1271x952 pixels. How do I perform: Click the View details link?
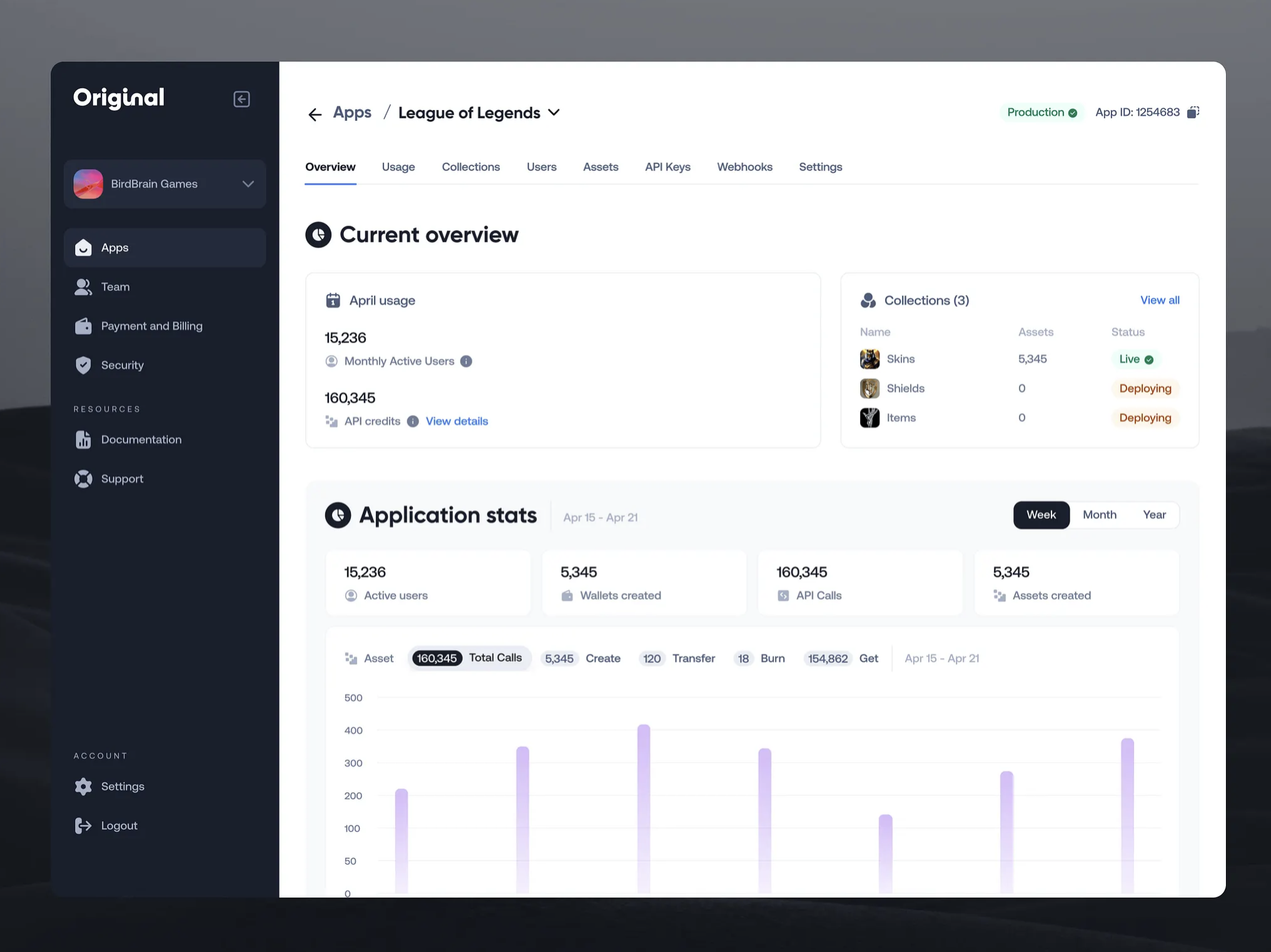click(457, 422)
